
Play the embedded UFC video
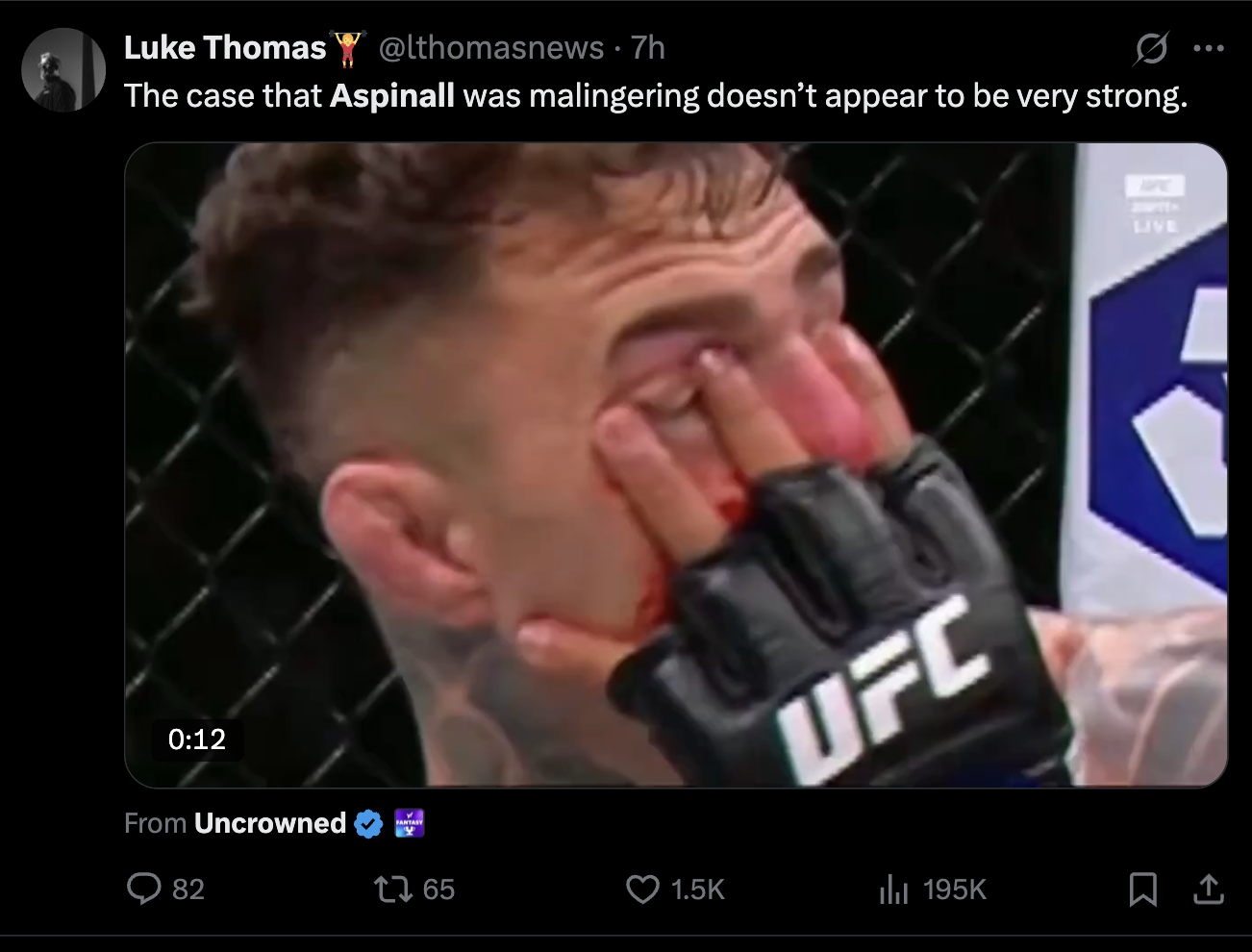pyautogui.click(x=676, y=464)
